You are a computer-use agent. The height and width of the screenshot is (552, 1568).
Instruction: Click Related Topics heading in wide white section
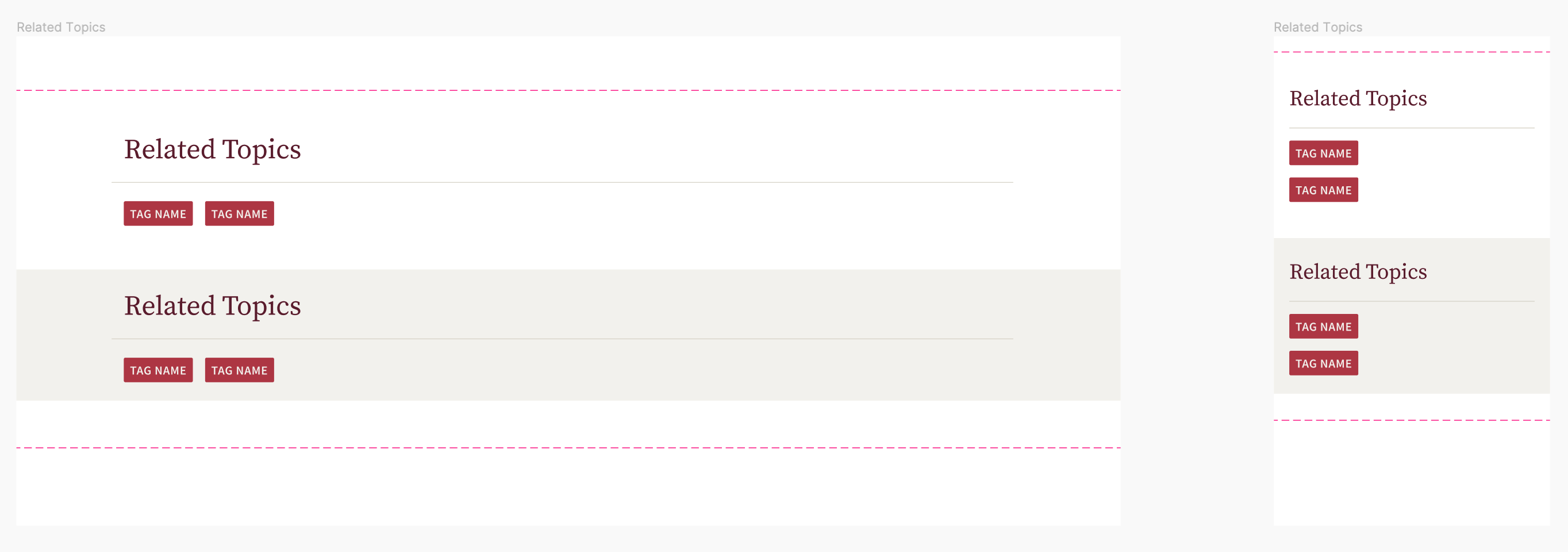coord(213,149)
